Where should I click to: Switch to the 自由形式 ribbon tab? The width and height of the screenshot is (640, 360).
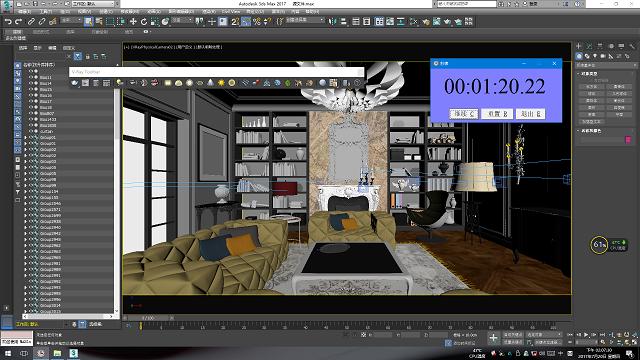click(41, 31)
